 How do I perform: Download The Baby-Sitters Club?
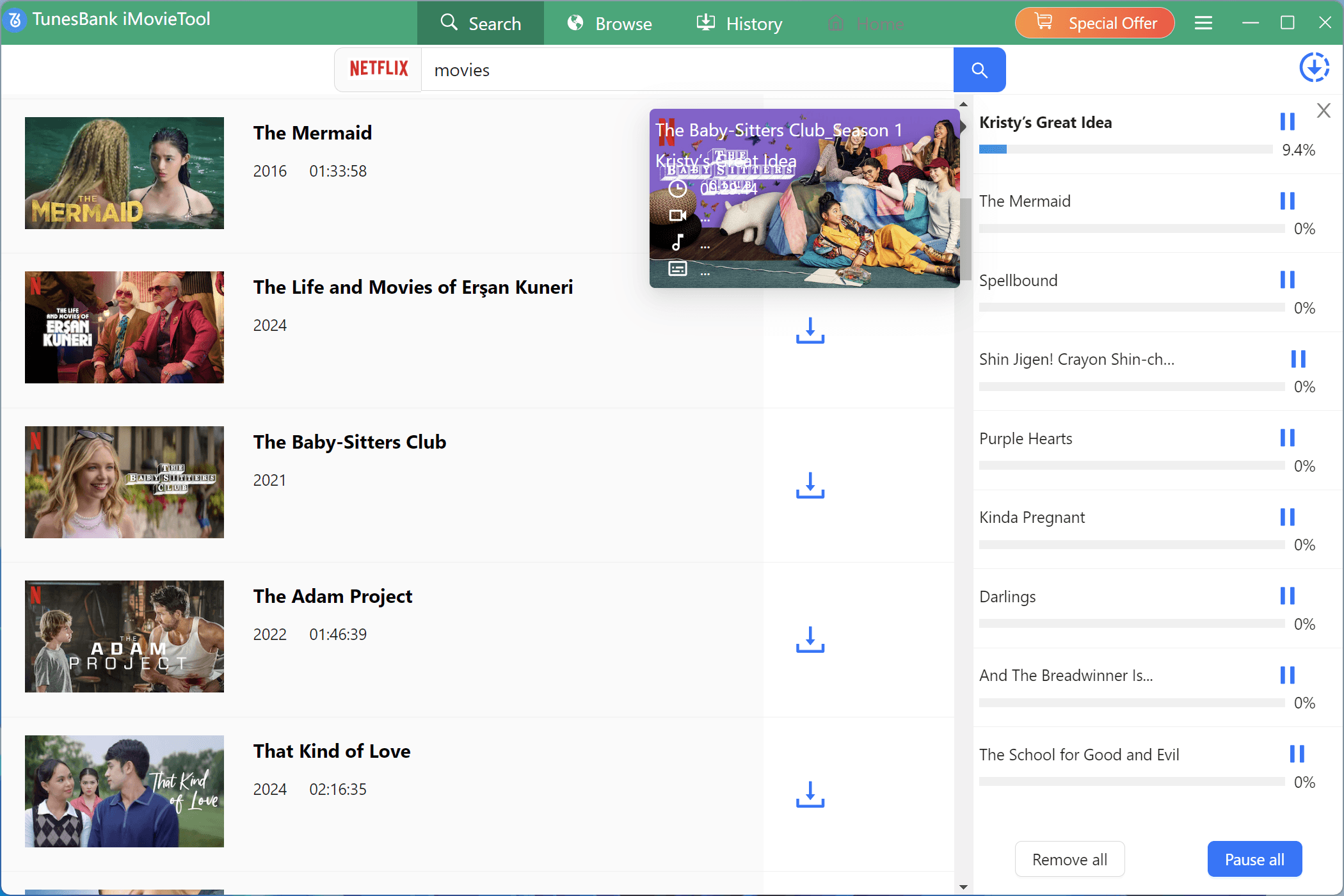pos(810,485)
